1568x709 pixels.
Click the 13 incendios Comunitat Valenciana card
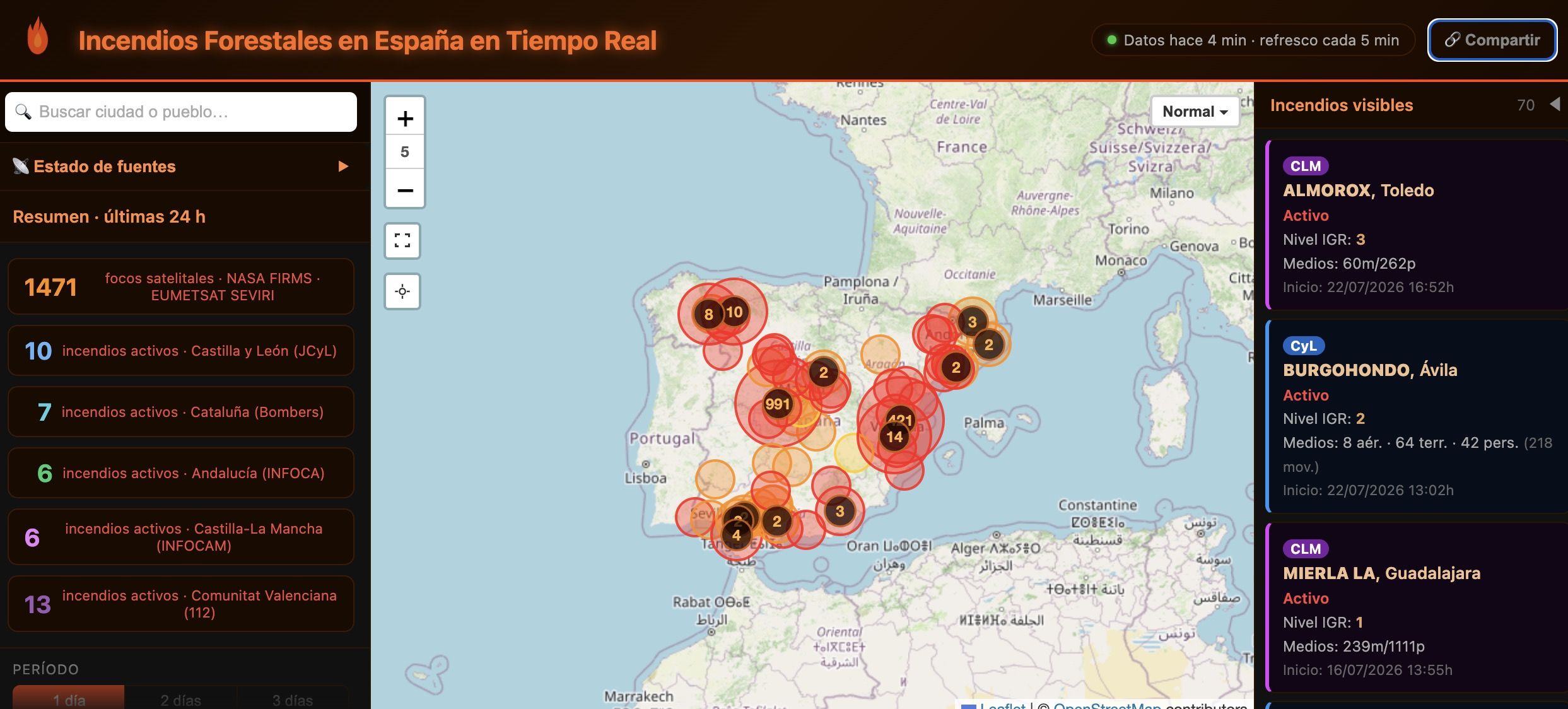pyautogui.click(x=181, y=604)
